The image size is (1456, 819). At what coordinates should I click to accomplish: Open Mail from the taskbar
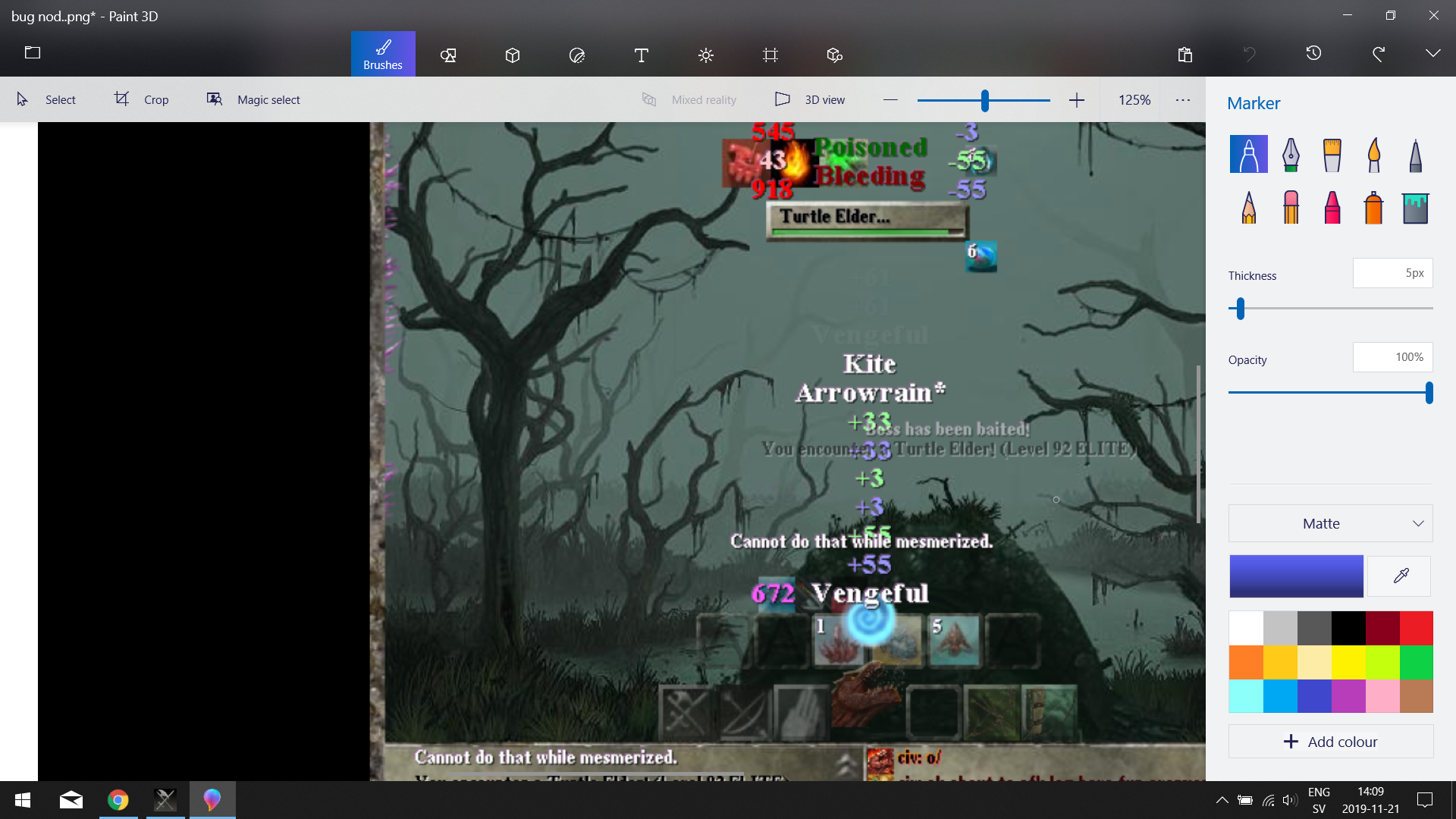click(x=71, y=800)
